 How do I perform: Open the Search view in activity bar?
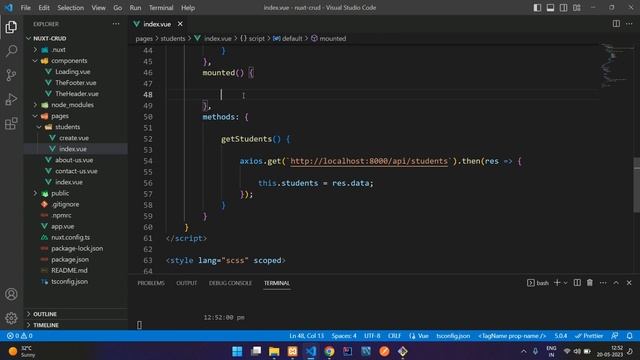[11, 51]
